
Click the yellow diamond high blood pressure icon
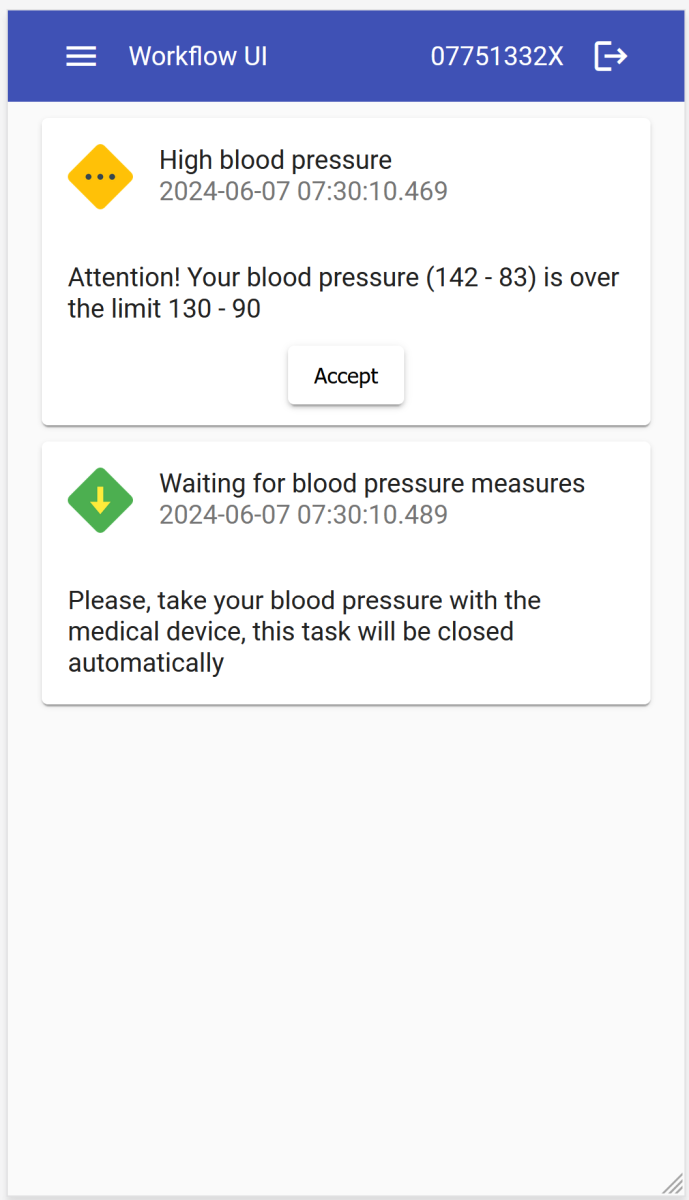coord(100,177)
